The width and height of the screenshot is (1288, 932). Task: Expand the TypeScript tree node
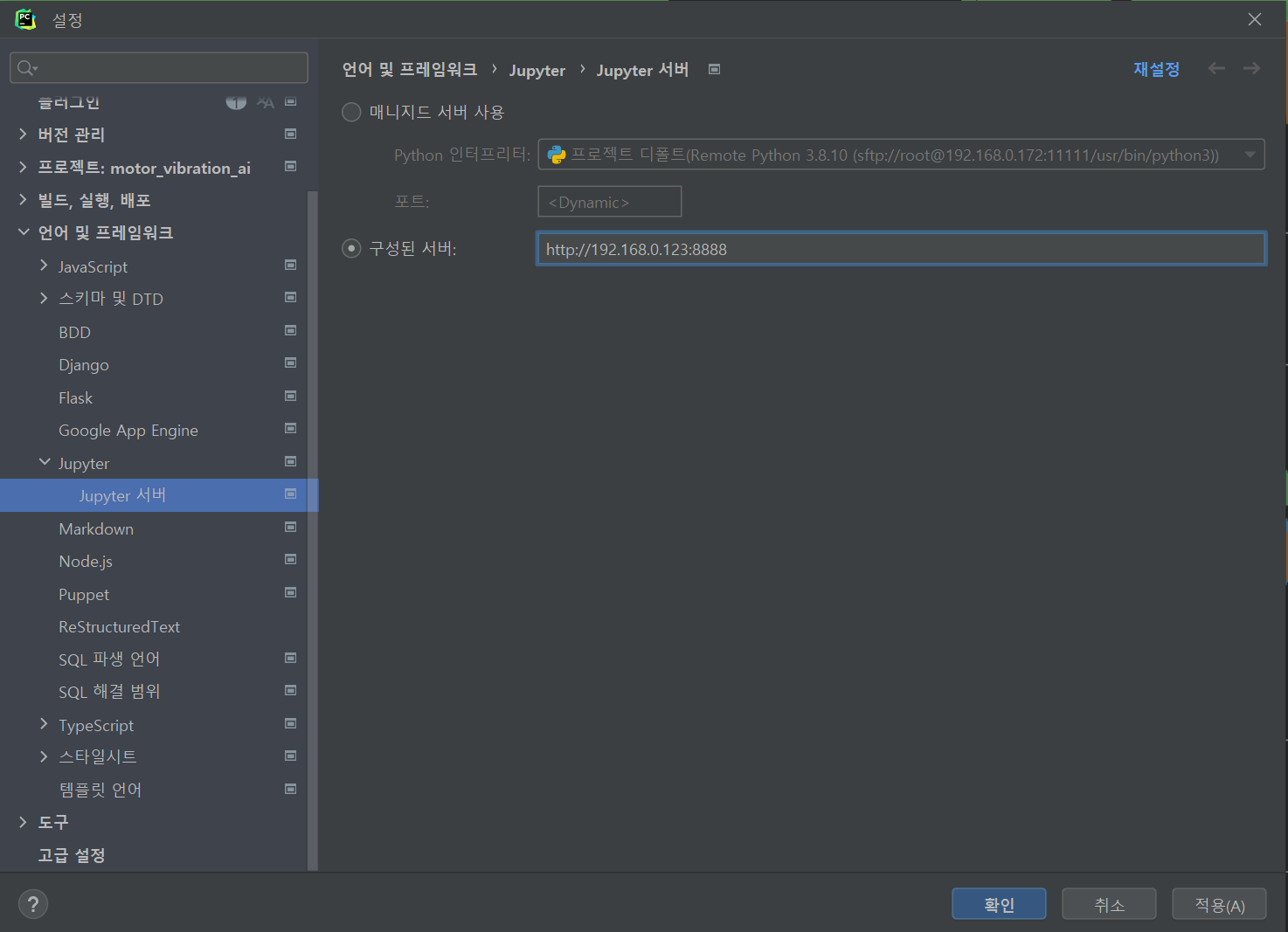click(x=44, y=723)
